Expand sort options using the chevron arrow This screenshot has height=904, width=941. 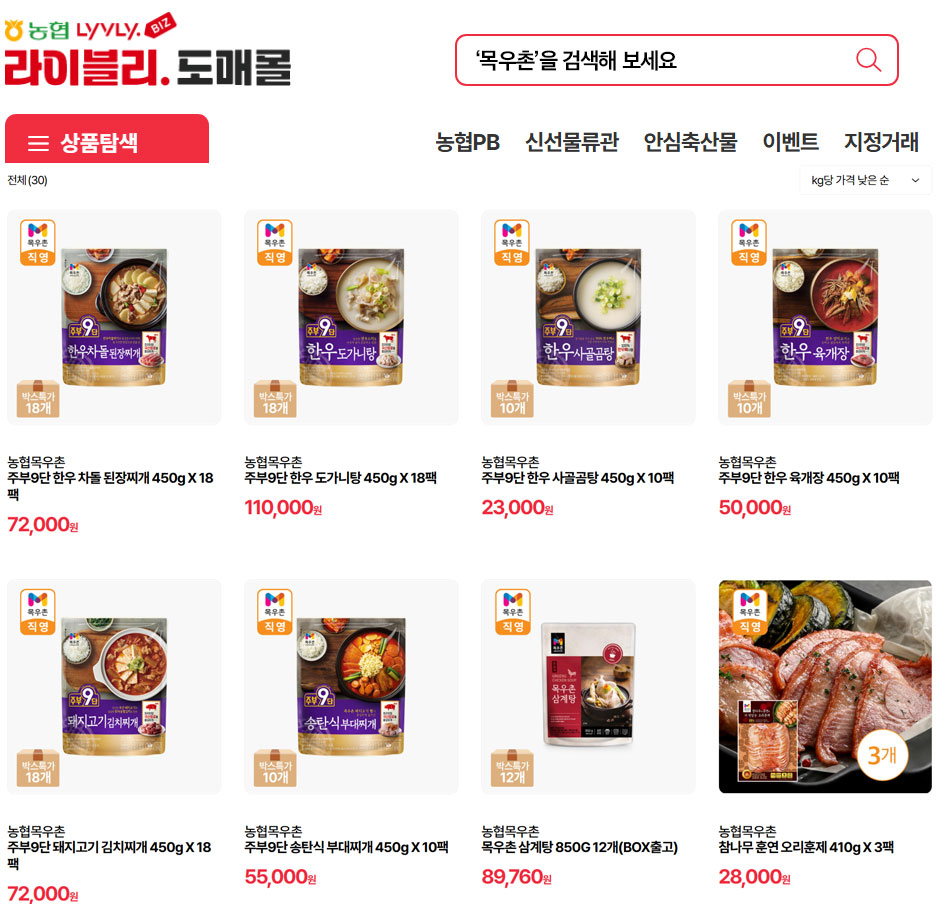915,180
